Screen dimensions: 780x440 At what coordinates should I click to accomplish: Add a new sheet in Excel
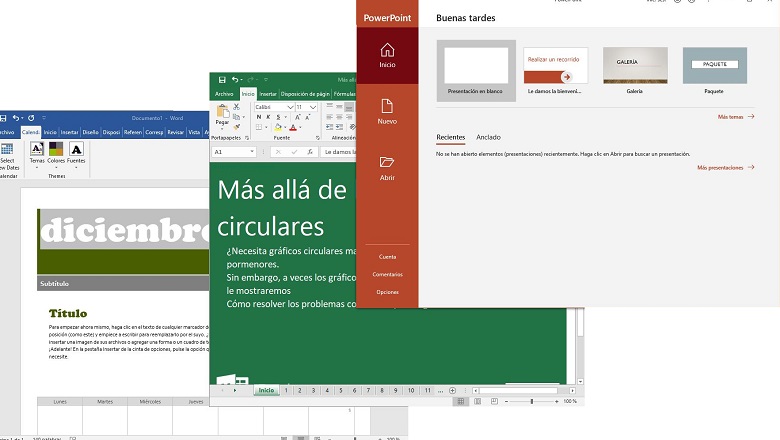click(452, 391)
